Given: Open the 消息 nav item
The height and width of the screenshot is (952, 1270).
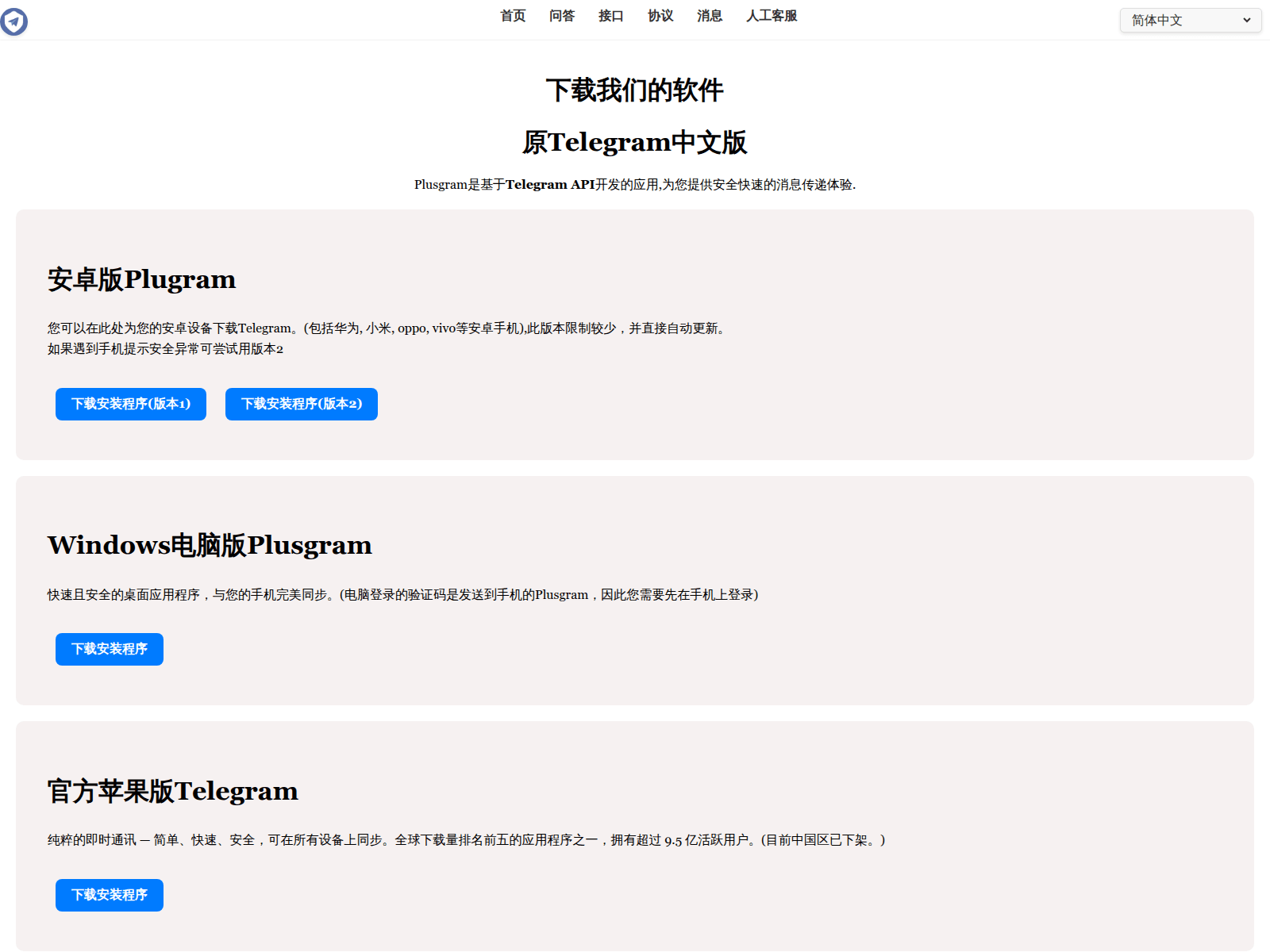Looking at the screenshot, I should point(710,16).
